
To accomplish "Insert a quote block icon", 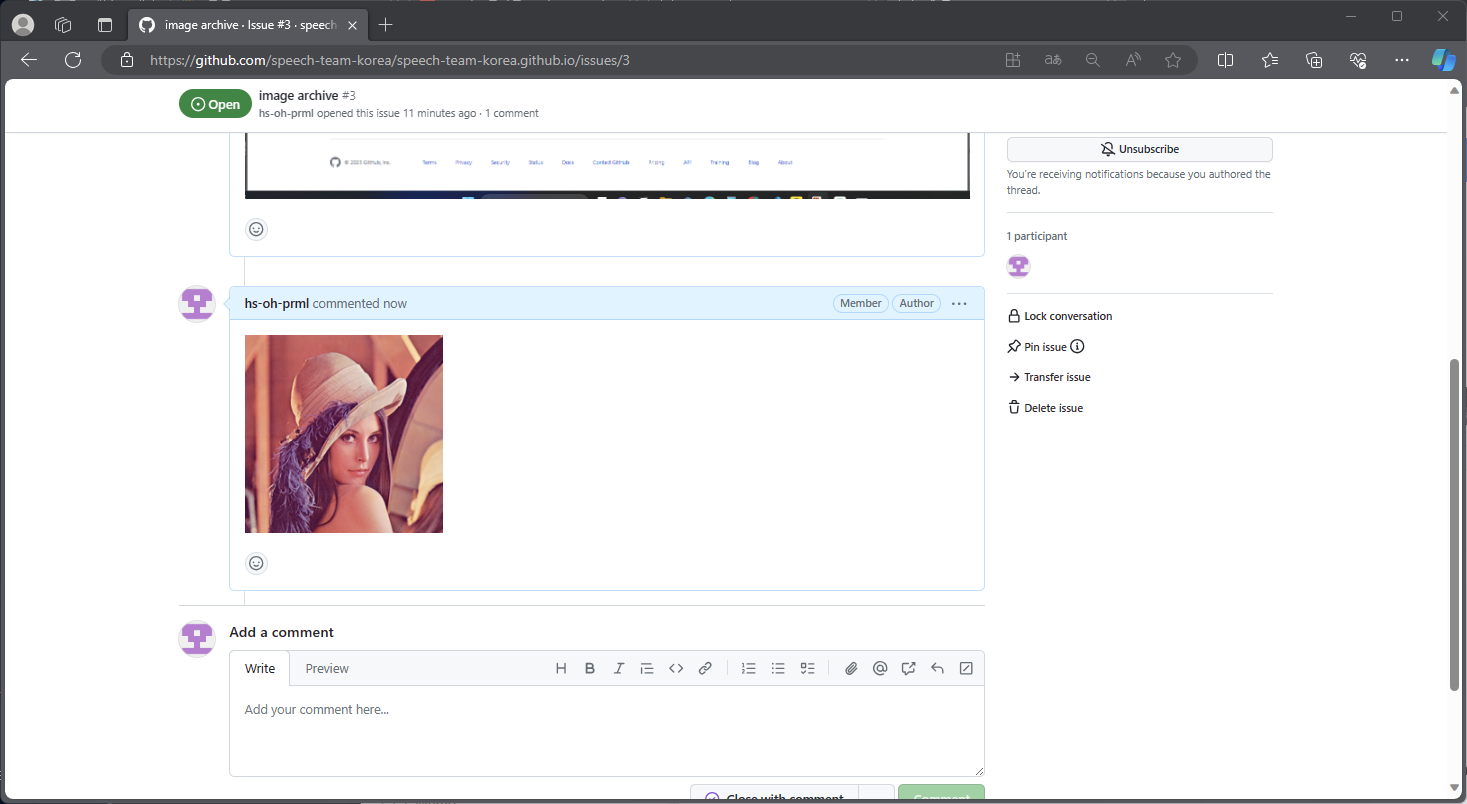I will point(647,668).
